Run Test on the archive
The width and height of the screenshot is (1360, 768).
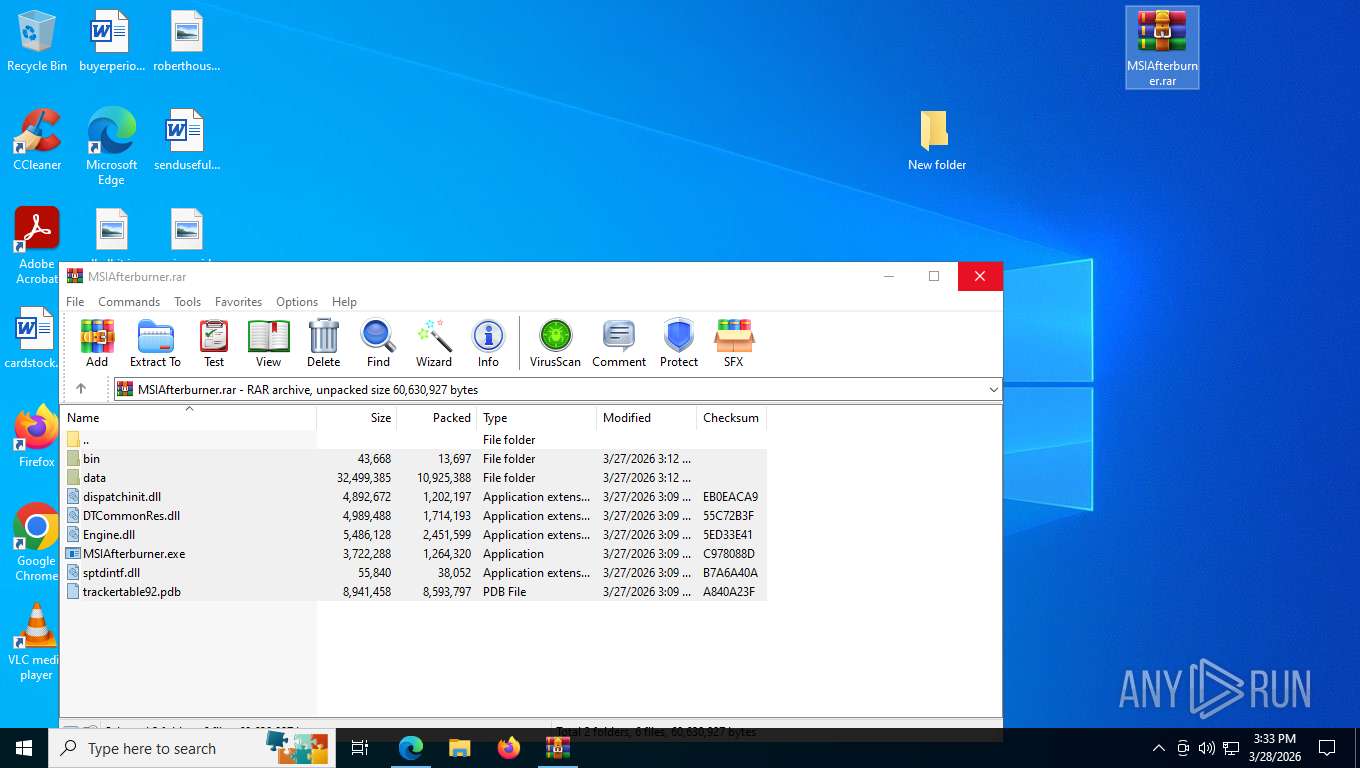click(x=214, y=343)
